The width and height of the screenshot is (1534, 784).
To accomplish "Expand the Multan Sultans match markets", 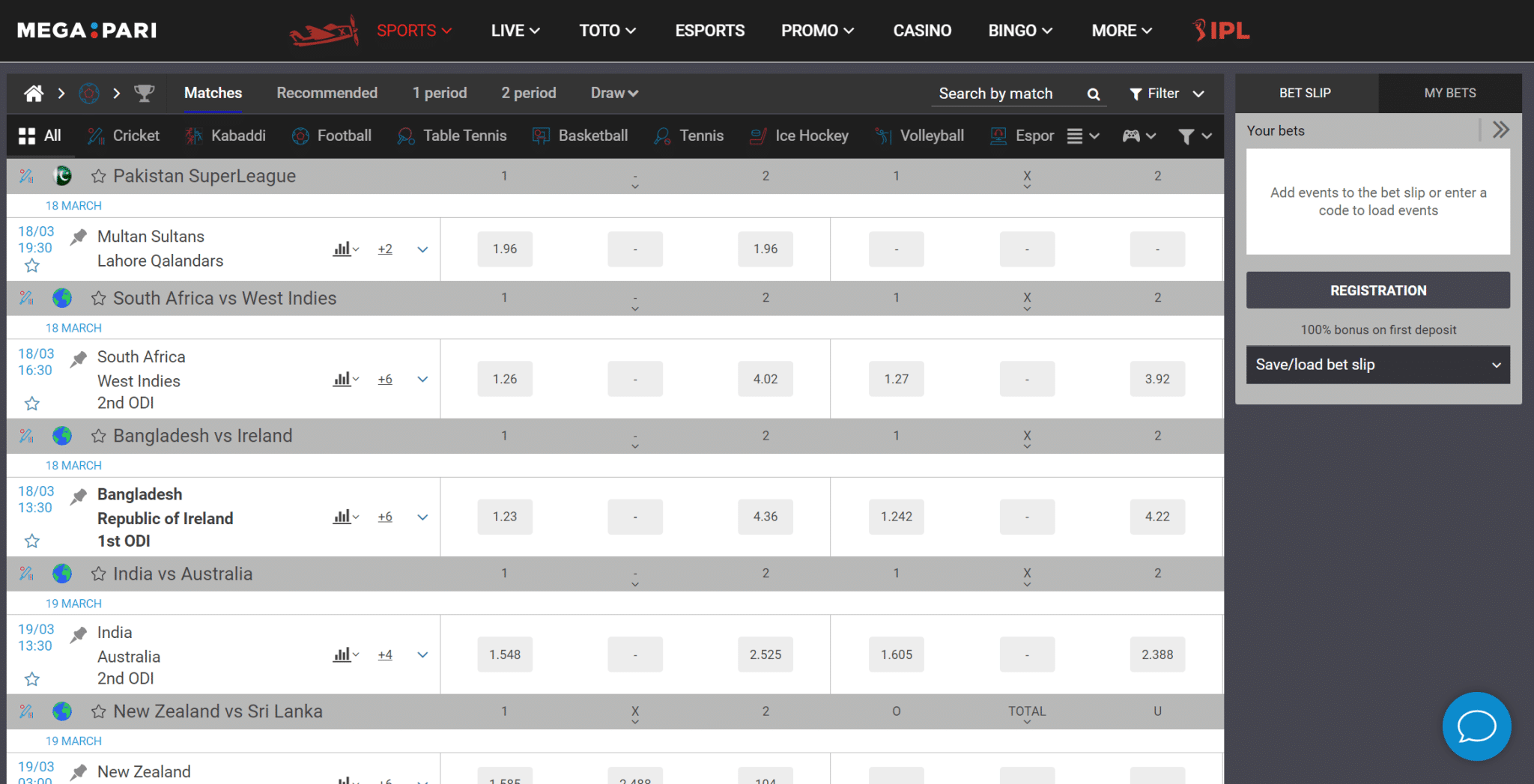I will point(422,249).
